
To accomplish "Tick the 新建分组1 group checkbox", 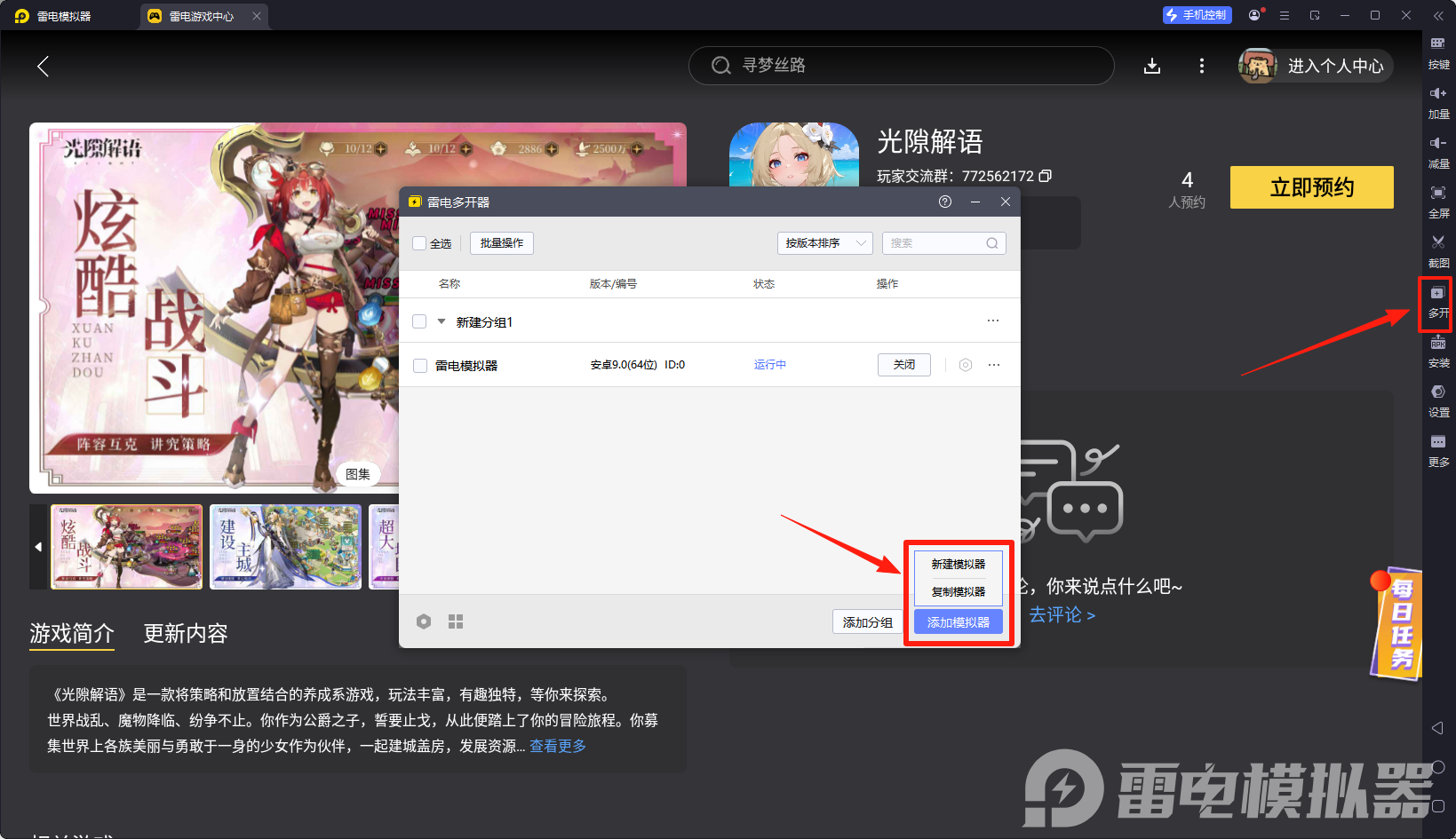I will coord(418,321).
